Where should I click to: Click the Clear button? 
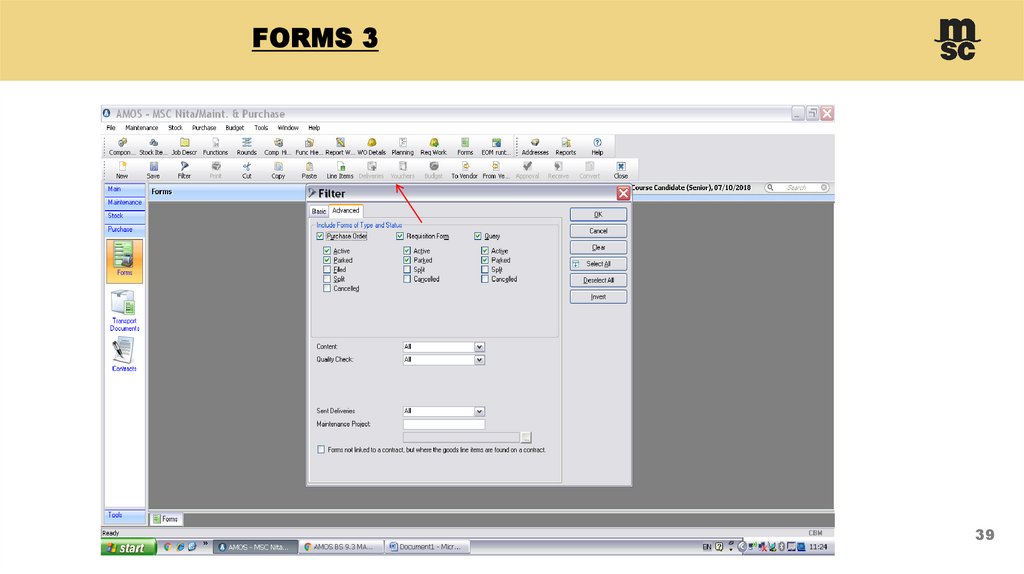(598, 247)
